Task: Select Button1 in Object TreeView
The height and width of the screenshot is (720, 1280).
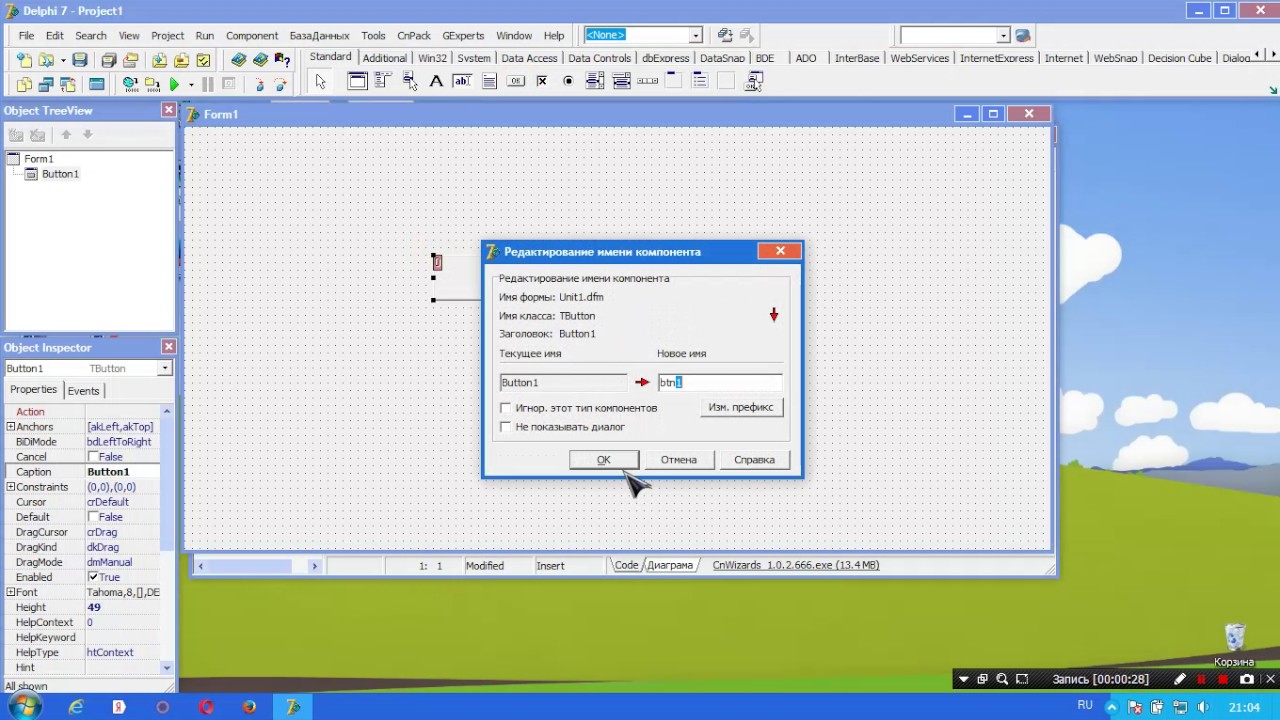Action: pos(60,174)
